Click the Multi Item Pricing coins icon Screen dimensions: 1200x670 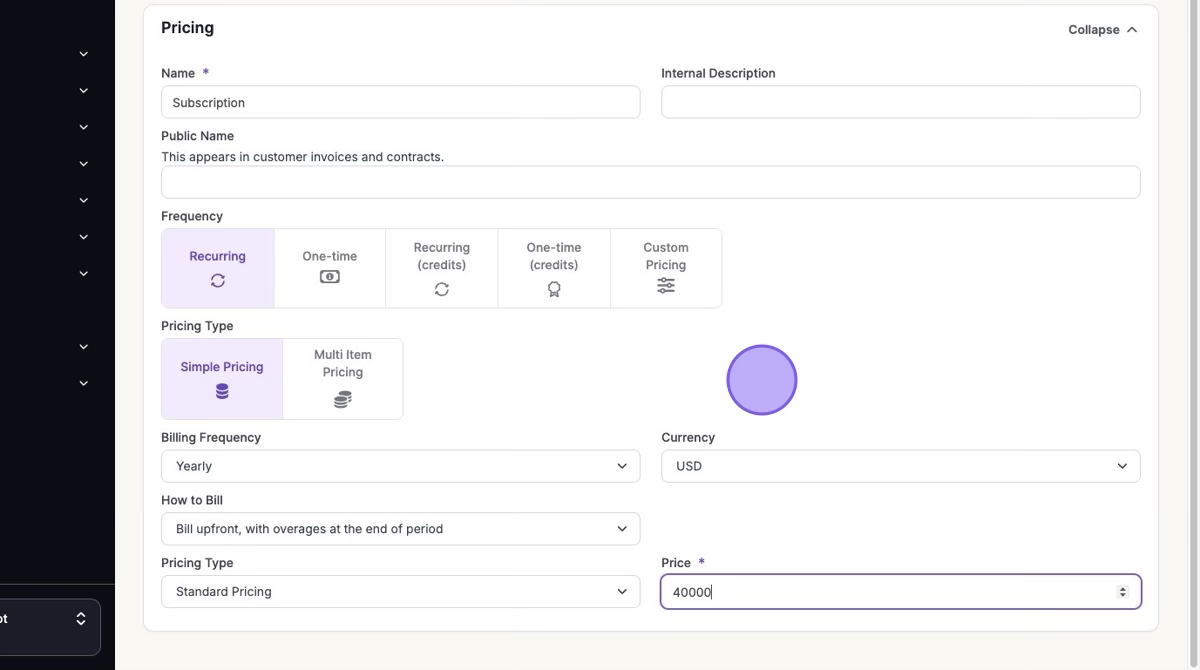pyautogui.click(x=343, y=400)
